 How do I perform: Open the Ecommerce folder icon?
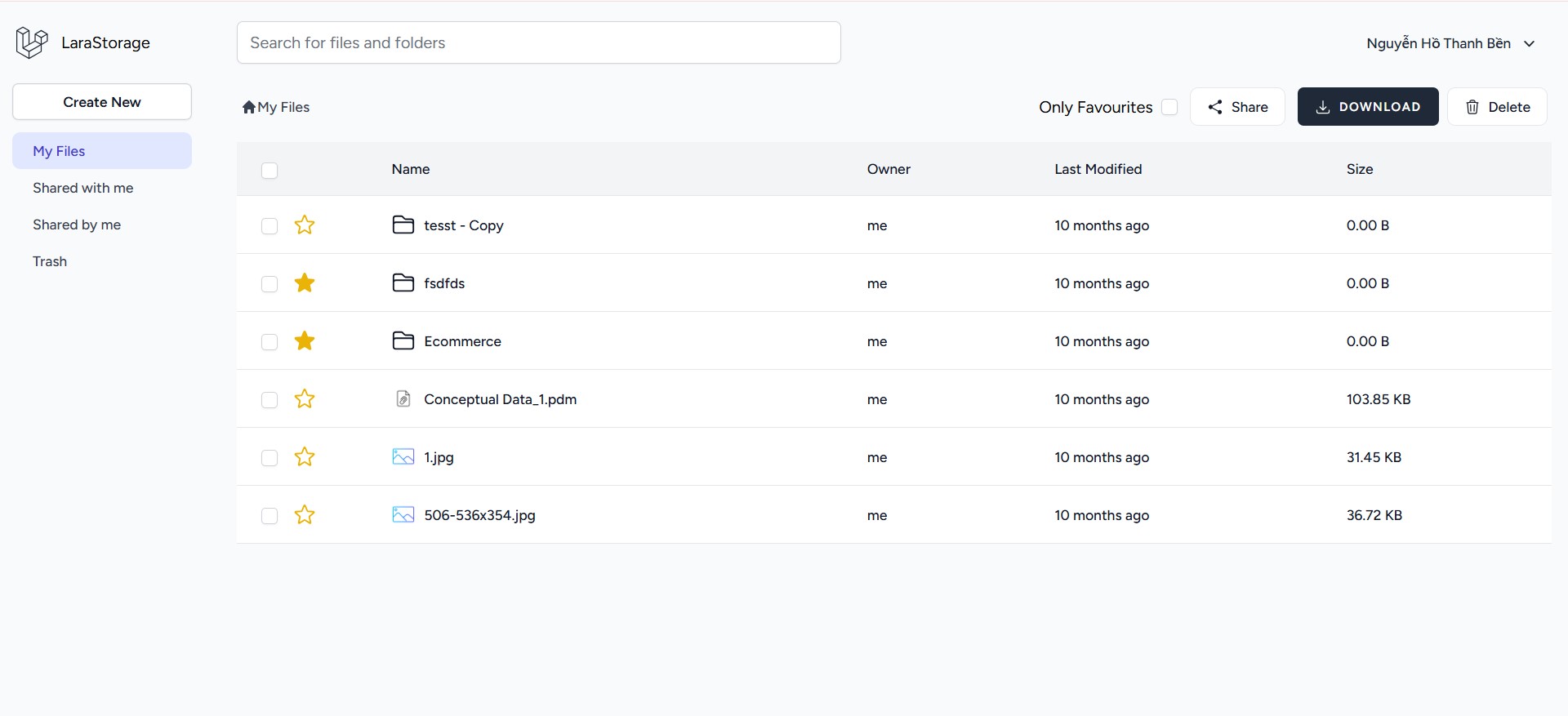[x=403, y=341]
